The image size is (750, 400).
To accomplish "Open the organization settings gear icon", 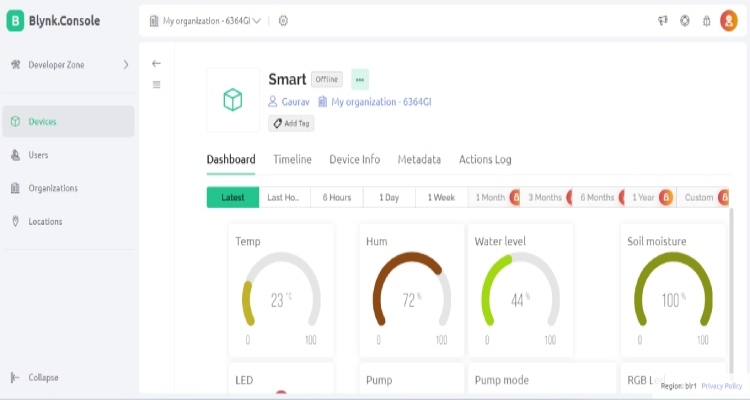I will click(283, 21).
